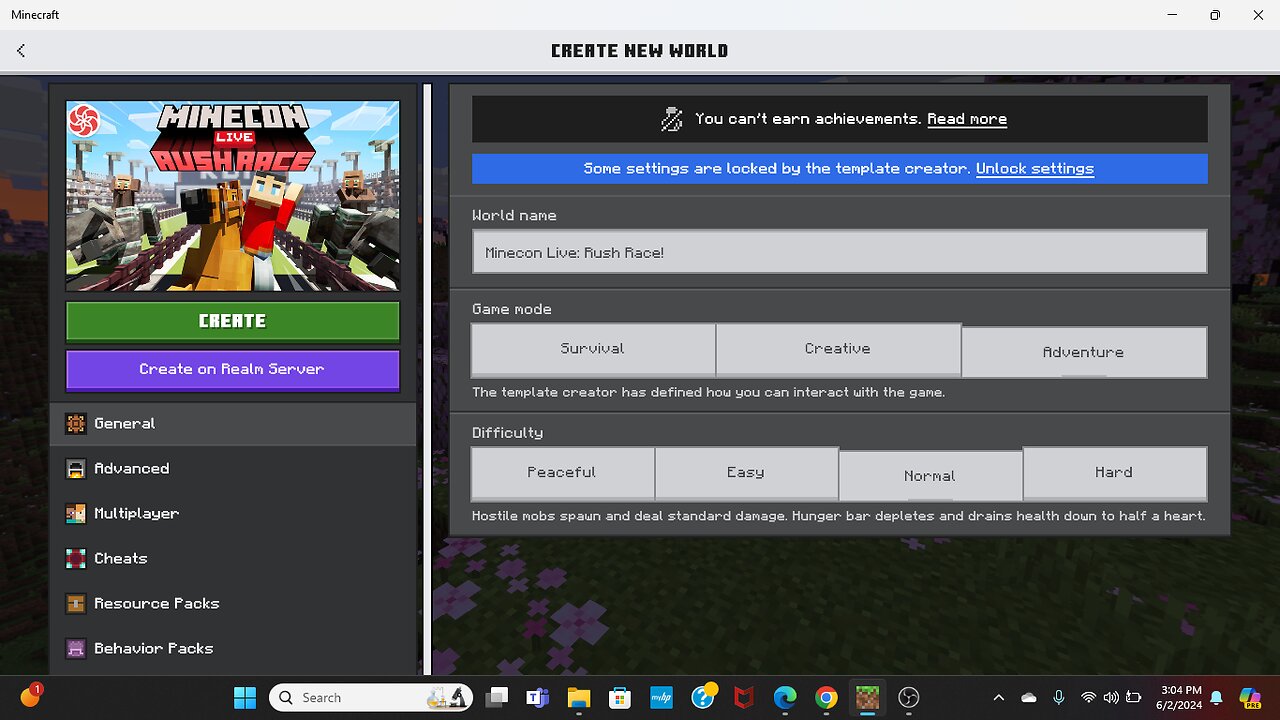Open OBS Studio from the taskbar
Screen dimensions: 1280x720
pyautogui.click(x=908, y=697)
